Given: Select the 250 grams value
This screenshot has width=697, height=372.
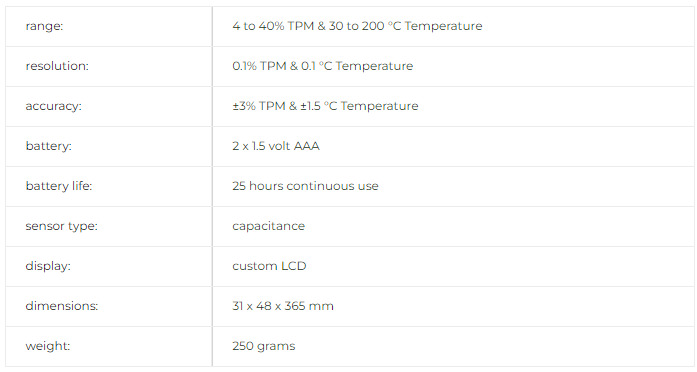Looking at the screenshot, I should 264,346.
